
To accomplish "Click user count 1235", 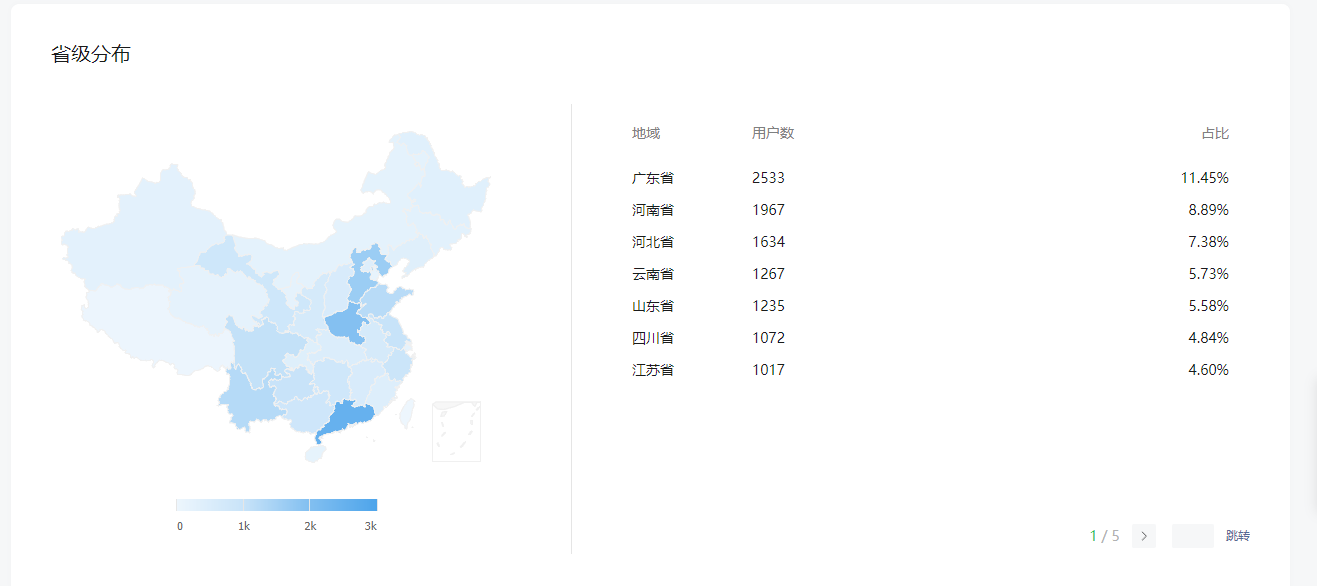I will (769, 306).
